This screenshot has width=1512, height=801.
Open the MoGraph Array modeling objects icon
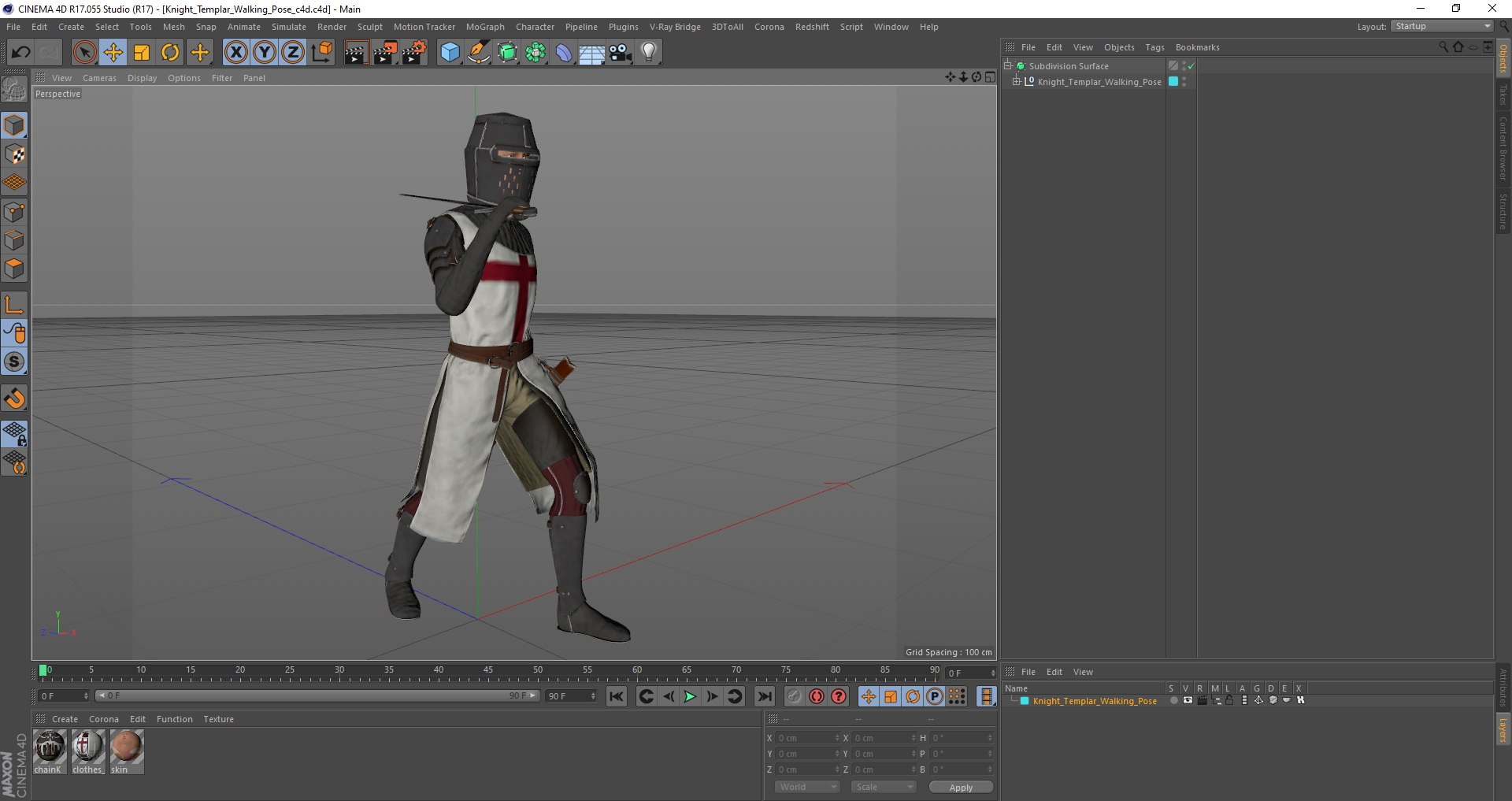click(x=535, y=53)
